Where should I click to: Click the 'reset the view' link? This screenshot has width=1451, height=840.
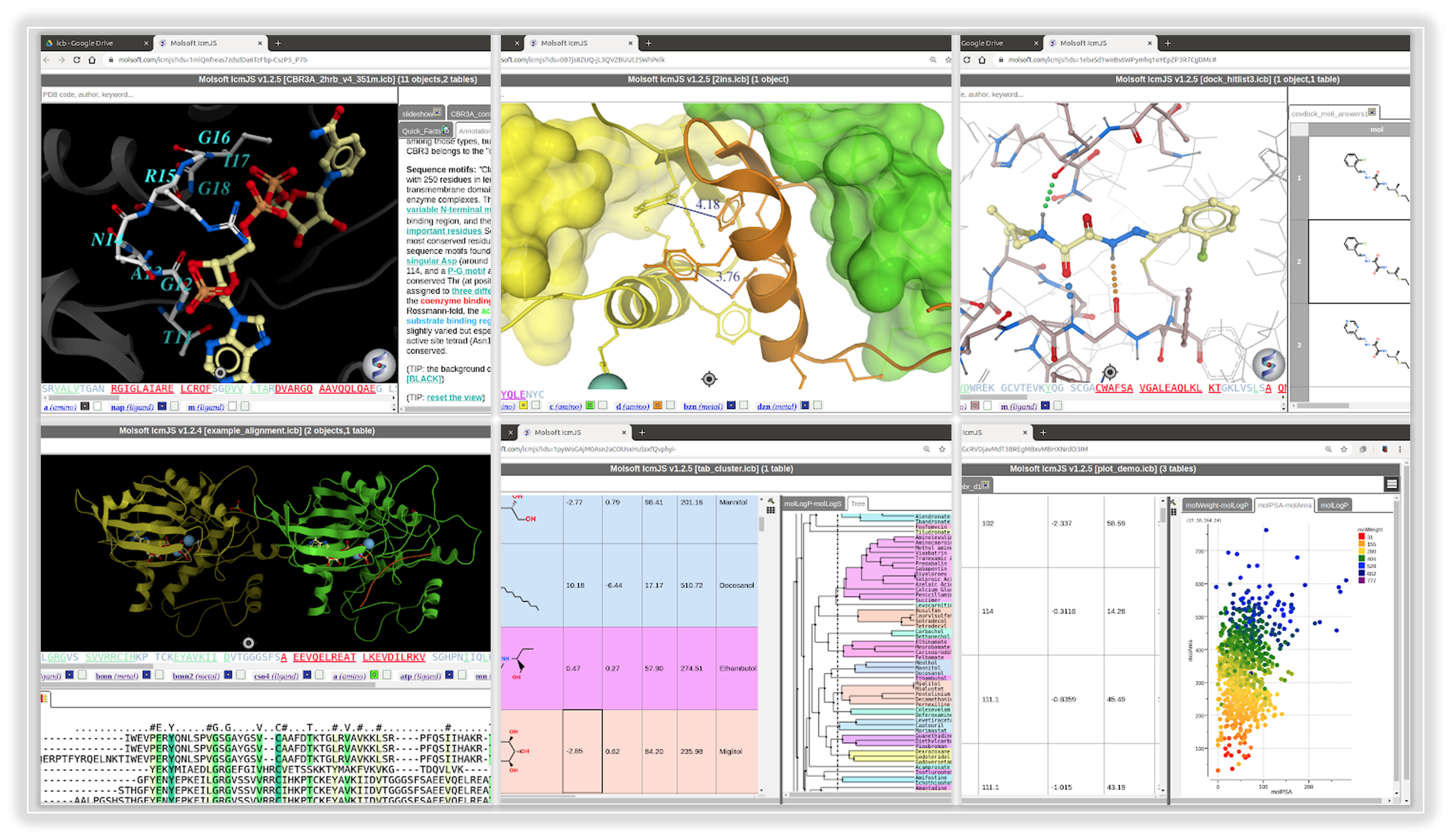tap(455, 397)
